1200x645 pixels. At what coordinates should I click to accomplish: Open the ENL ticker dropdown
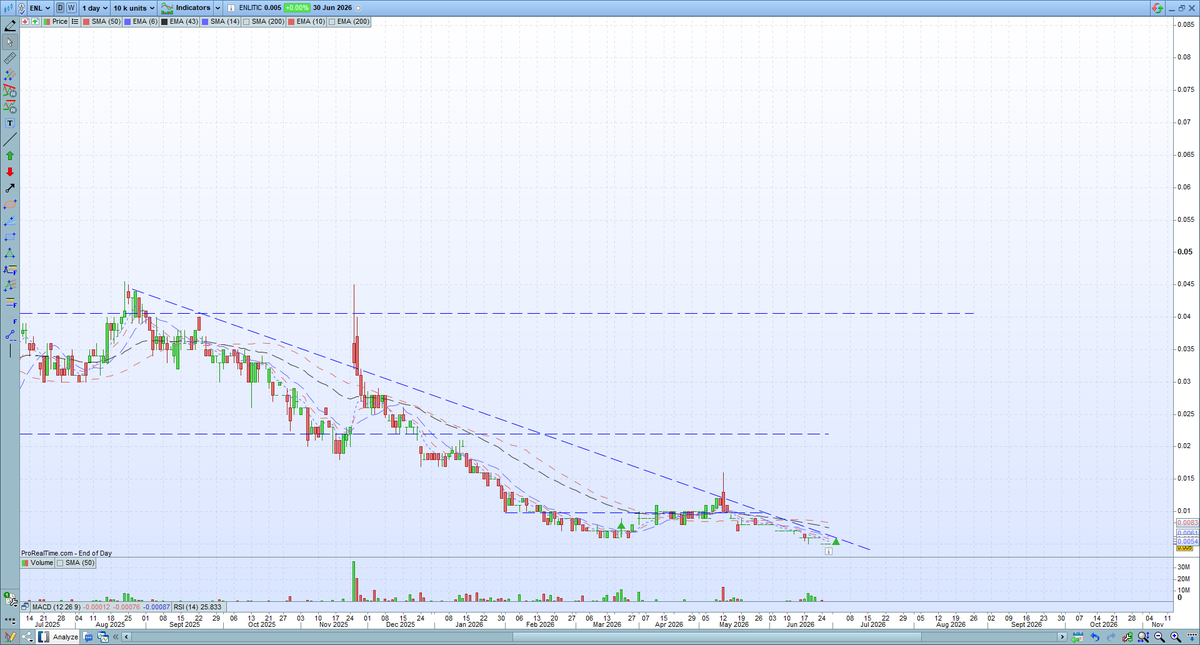pos(39,7)
